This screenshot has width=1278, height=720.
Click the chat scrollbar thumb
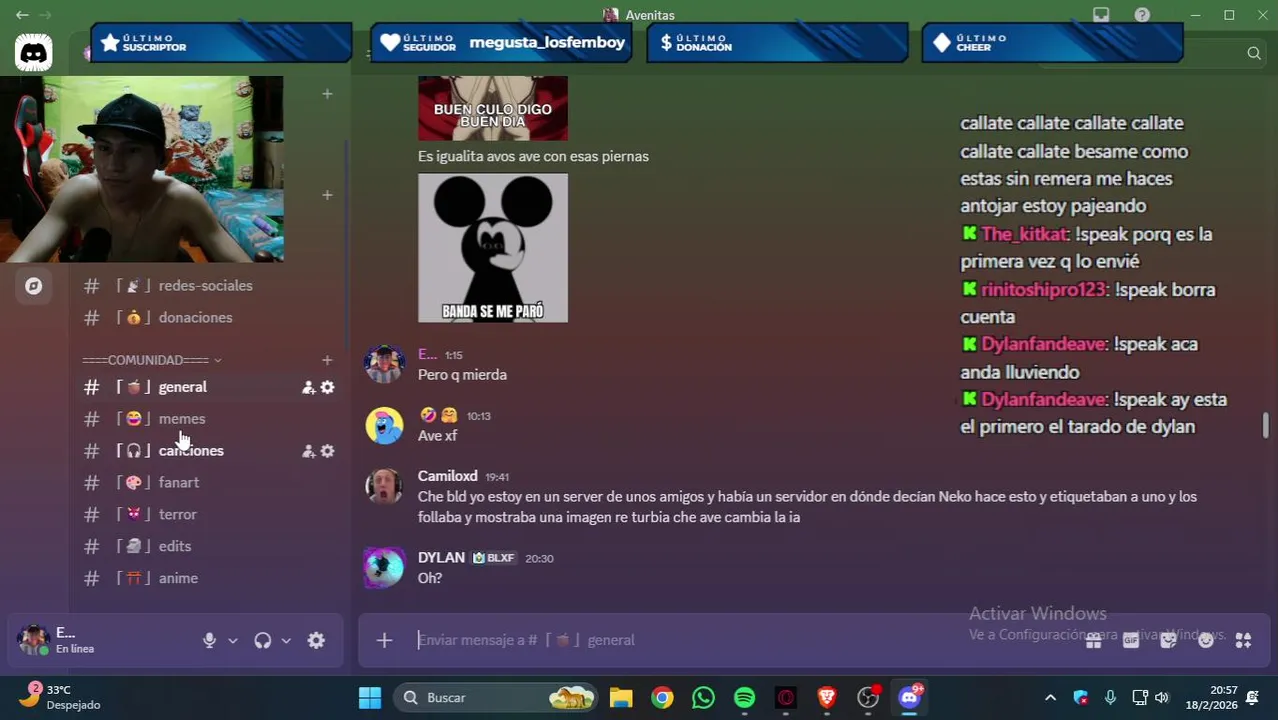pyautogui.click(x=1265, y=425)
